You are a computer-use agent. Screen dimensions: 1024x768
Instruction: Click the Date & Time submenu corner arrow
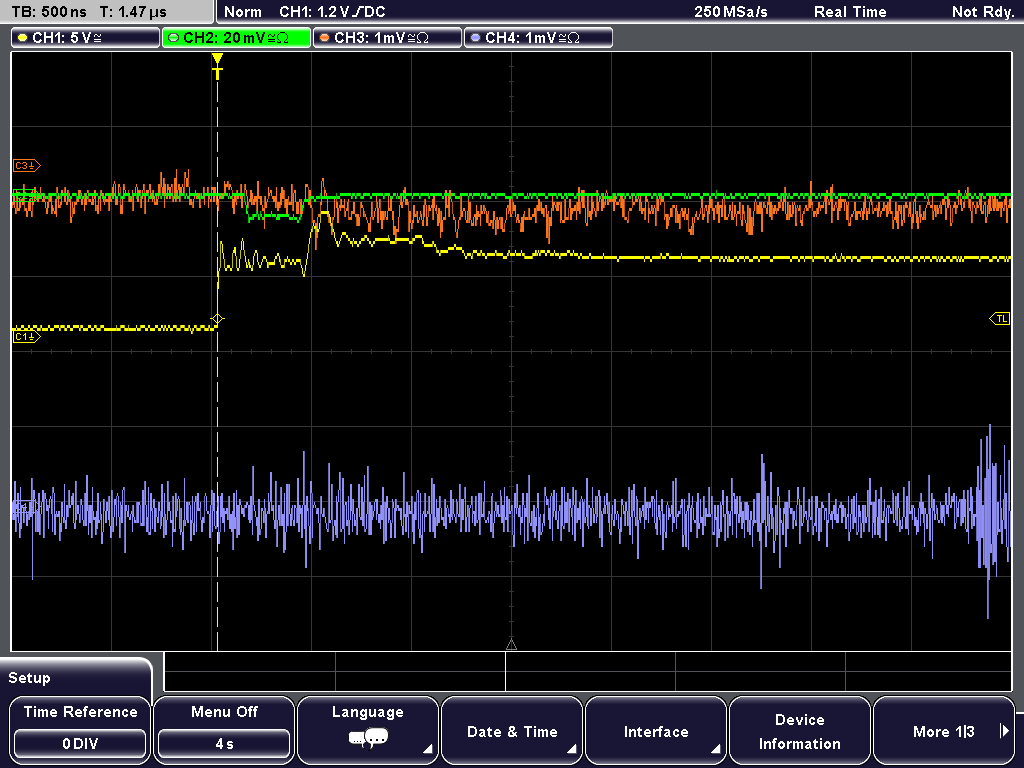coord(571,748)
